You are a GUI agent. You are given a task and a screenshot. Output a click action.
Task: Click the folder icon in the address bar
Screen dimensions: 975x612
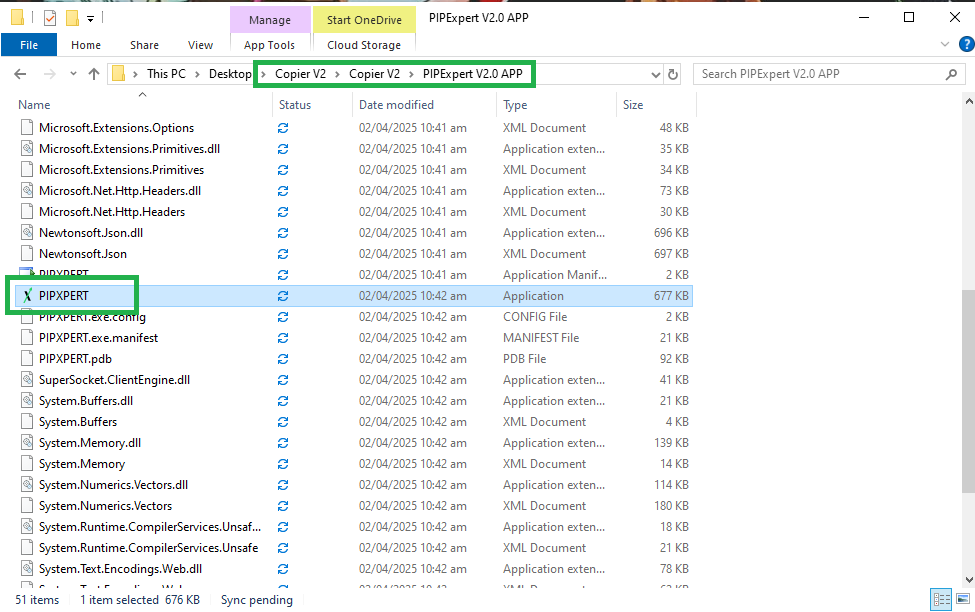click(118, 74)
